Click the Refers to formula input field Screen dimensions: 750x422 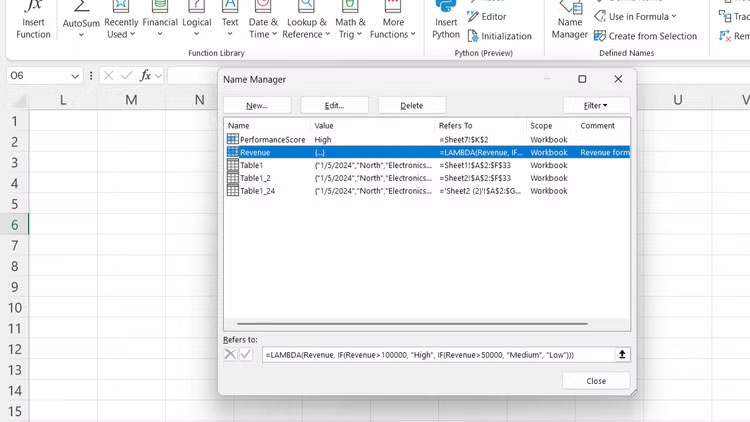point(437,355)
